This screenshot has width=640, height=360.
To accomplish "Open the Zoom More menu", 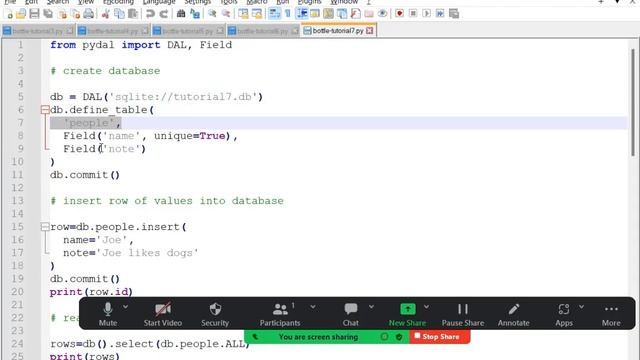I will click(611, 314).
